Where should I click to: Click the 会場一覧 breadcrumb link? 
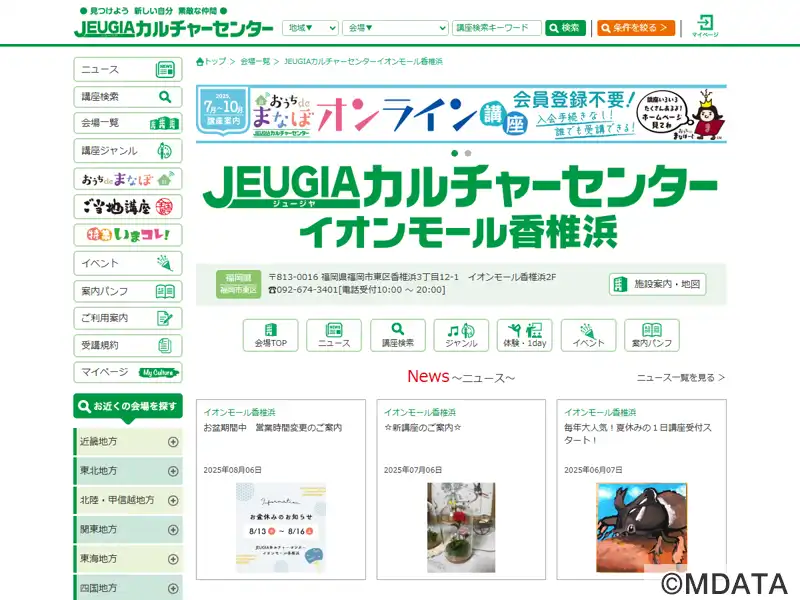(x=255, y=62)
